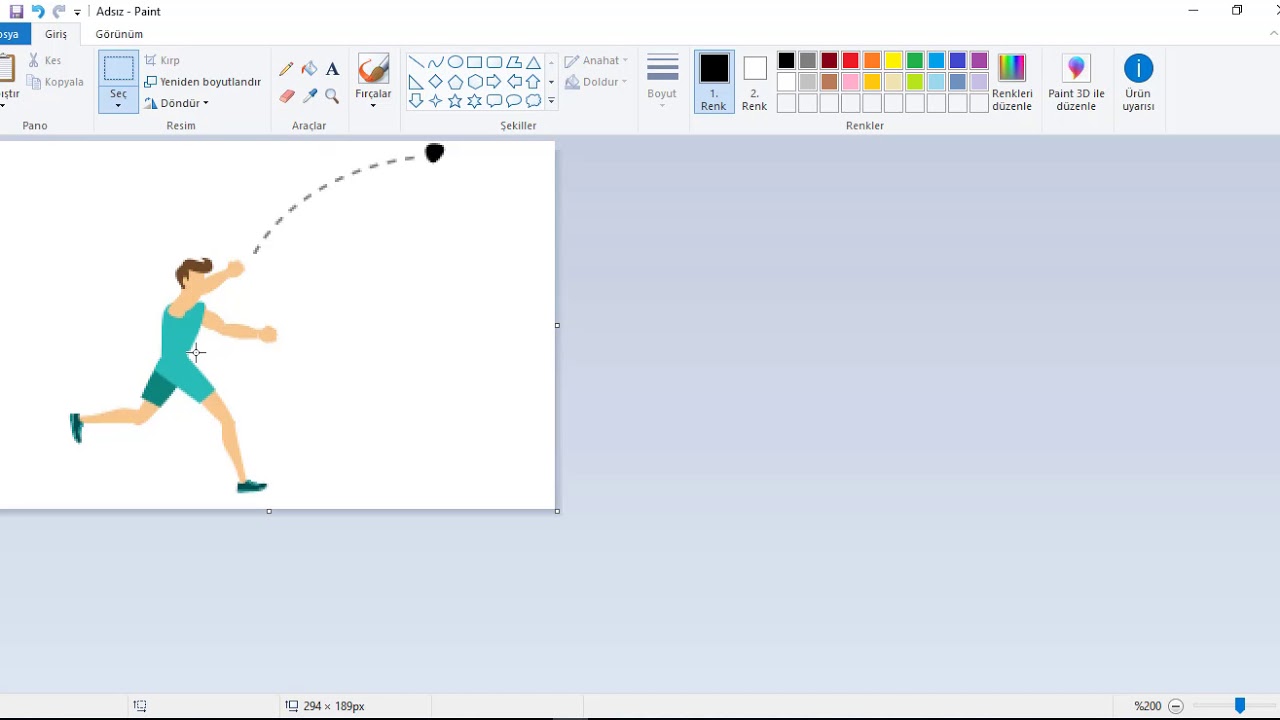
Task: Pick the Curve shape
Action: tap(435, 62)
